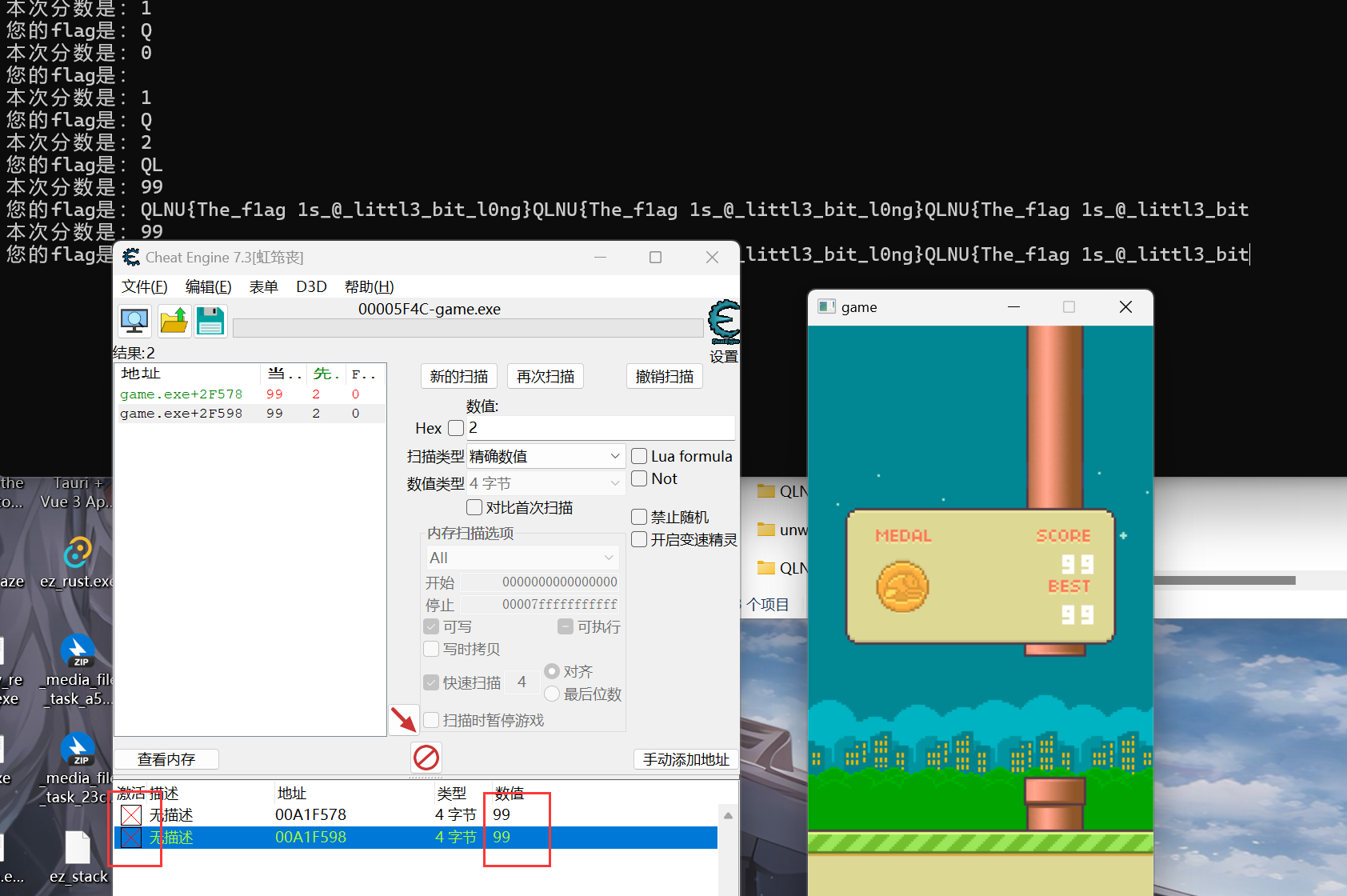Image resolution: width=1347 pixels, height=896 pixels.
Task: Enable the 开启变速精灵 checkbox
Action: [639, 539]
